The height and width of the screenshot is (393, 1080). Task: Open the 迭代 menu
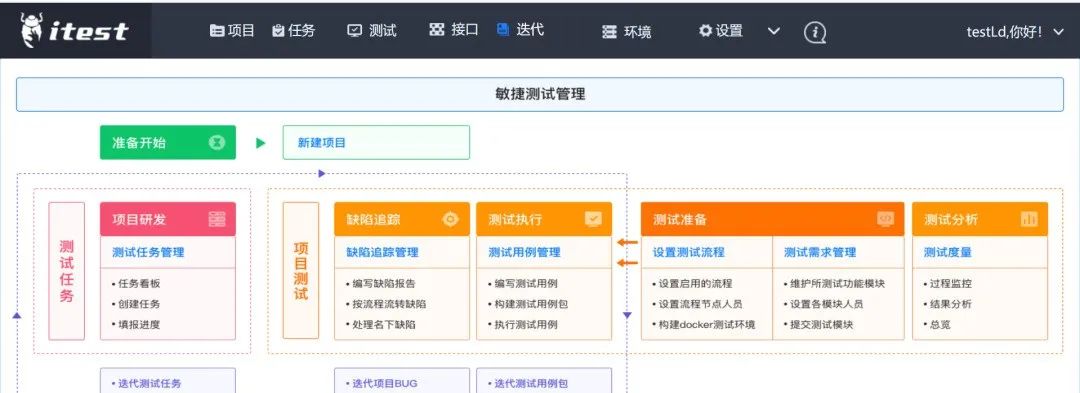coord(520,29)
